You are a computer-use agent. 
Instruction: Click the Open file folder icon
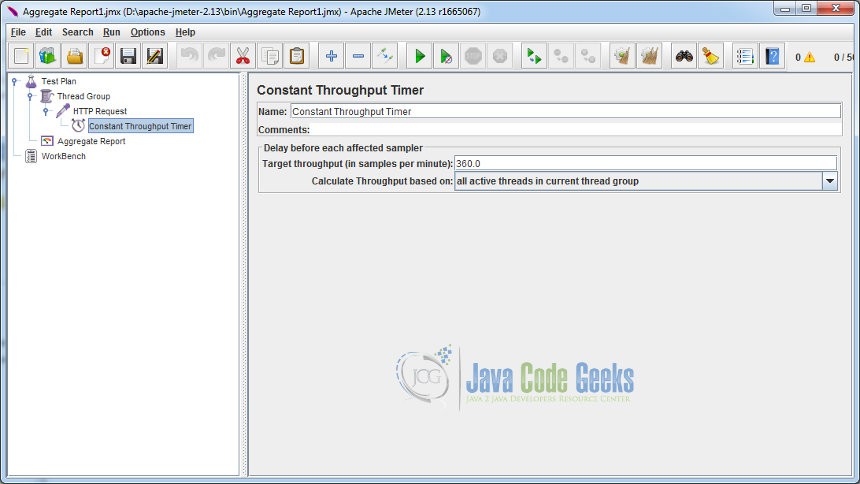click(75, 56)
